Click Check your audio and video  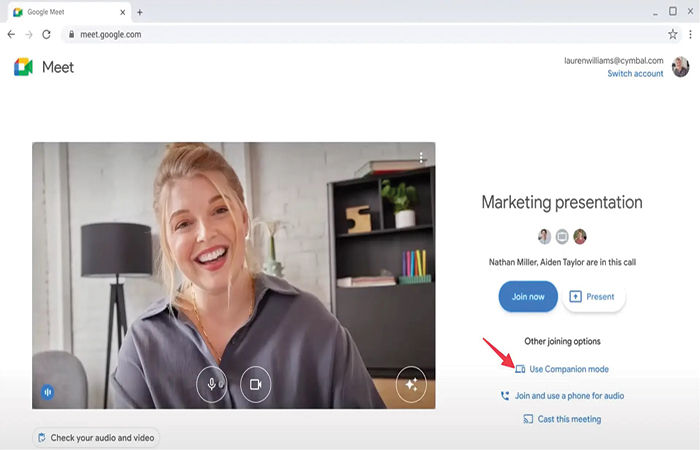tap(97, 438)
